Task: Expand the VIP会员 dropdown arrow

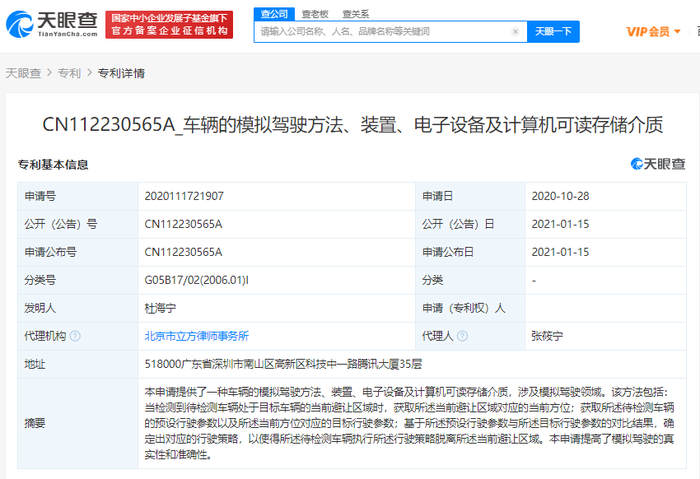Action: [677, 31]
